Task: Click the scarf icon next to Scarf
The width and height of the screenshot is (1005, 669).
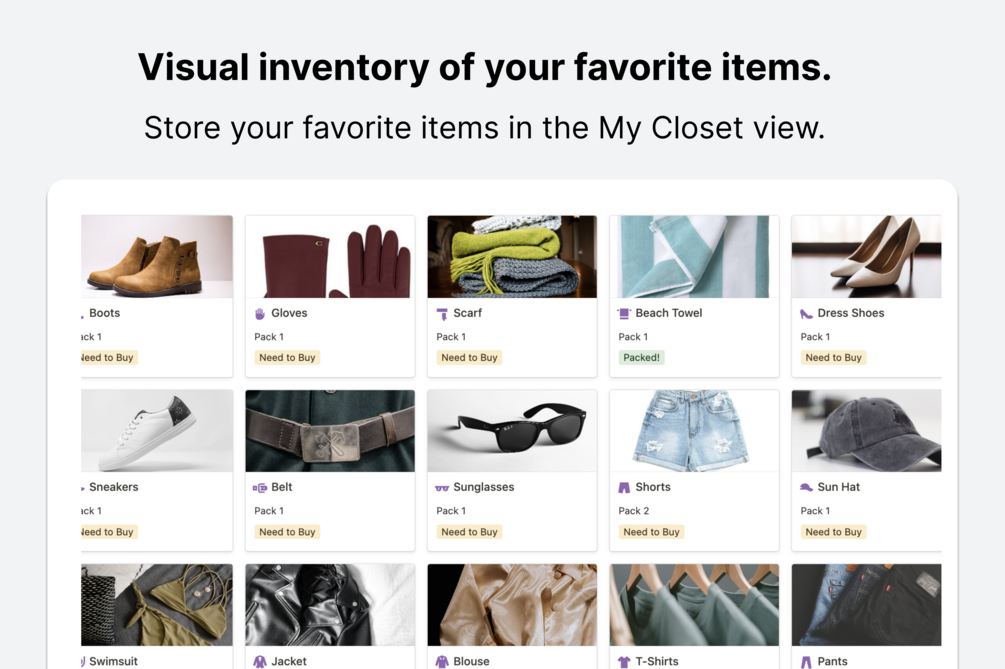Action: pyautogui.click(x=442, y=314)
